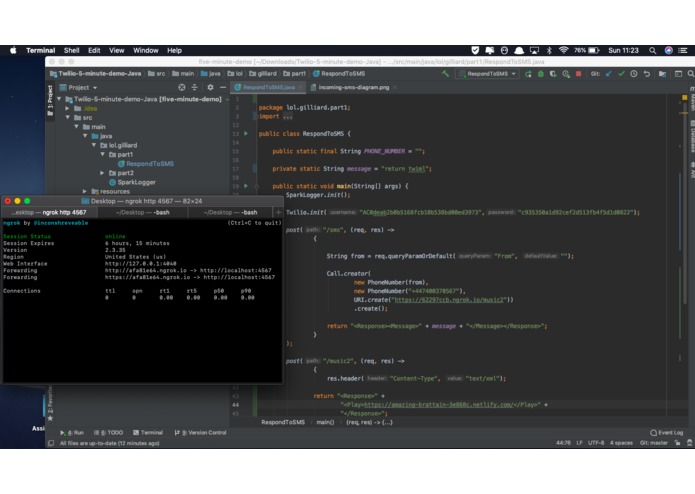Open the Apple menu
Viewport: 695px width, 494px height.
pyautogui.click(x=13, y=50)
